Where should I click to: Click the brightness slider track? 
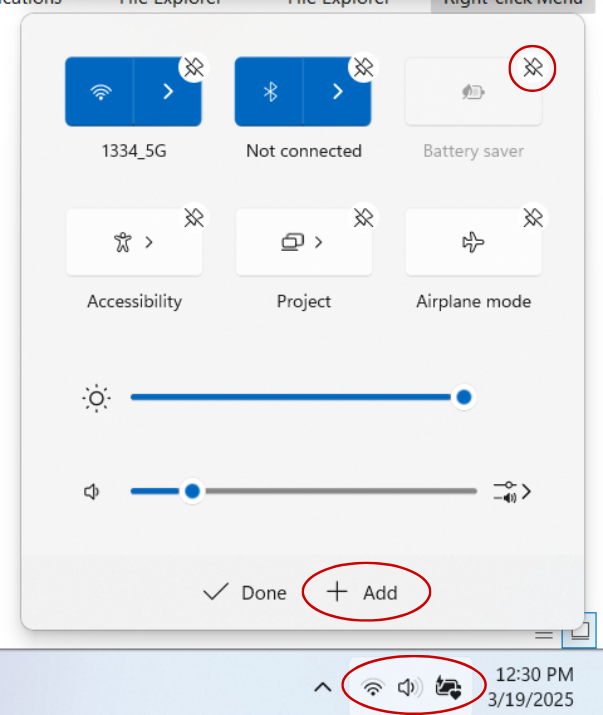pos(290,398)
